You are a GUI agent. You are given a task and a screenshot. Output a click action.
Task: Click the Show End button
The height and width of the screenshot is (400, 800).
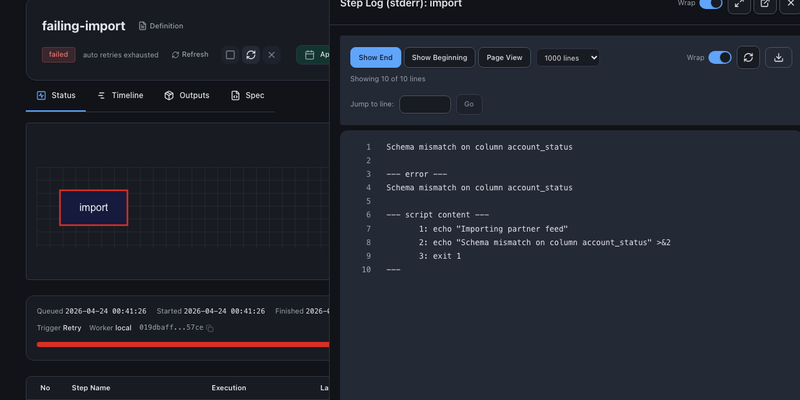coord(376,58)
